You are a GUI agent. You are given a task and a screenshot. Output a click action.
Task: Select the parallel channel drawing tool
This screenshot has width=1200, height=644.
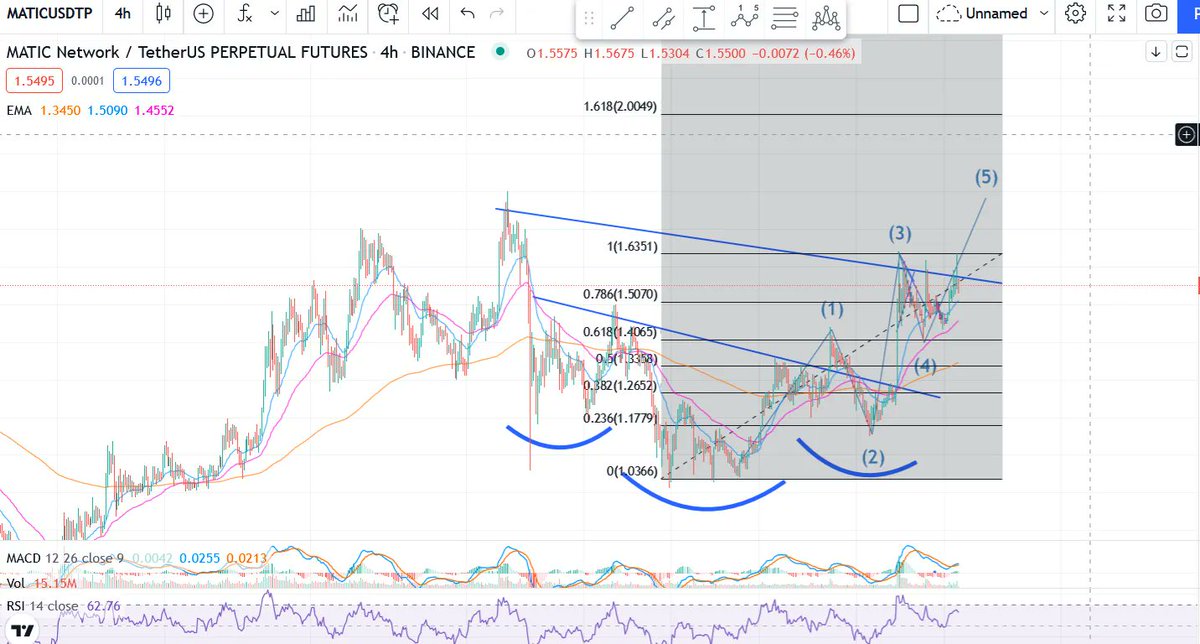663,18
